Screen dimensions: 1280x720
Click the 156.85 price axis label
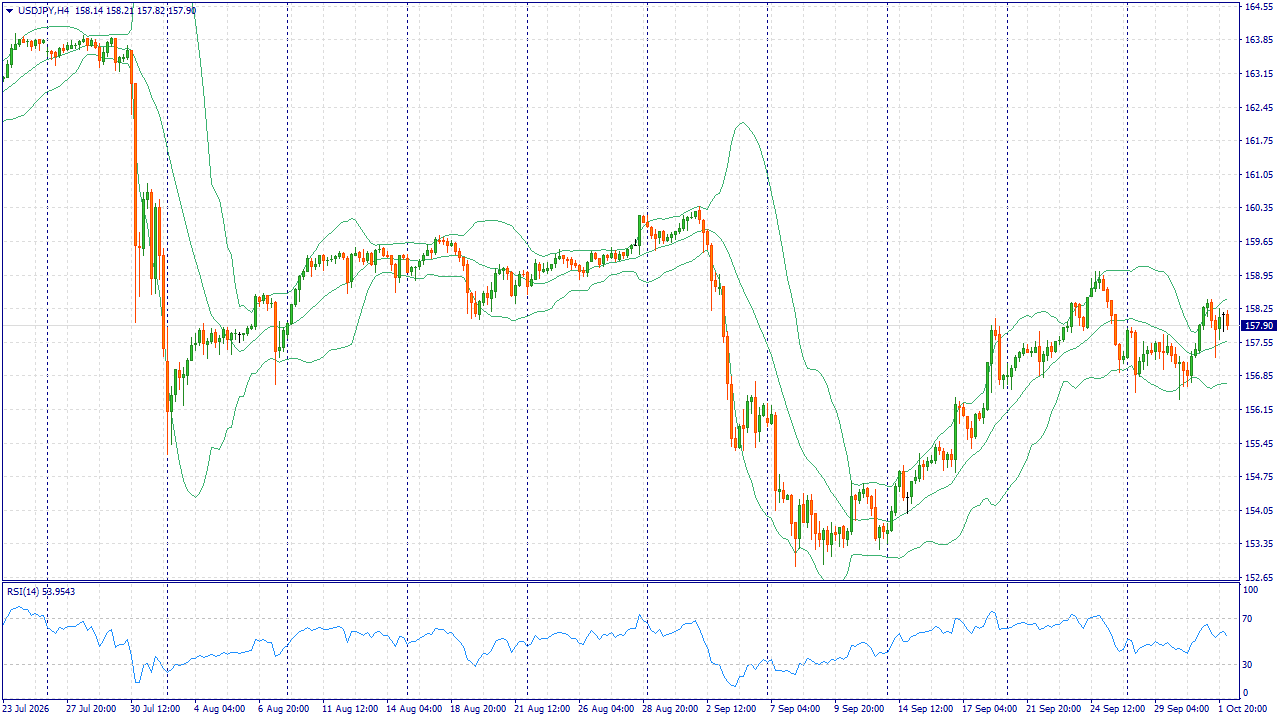click(1258, 377)
